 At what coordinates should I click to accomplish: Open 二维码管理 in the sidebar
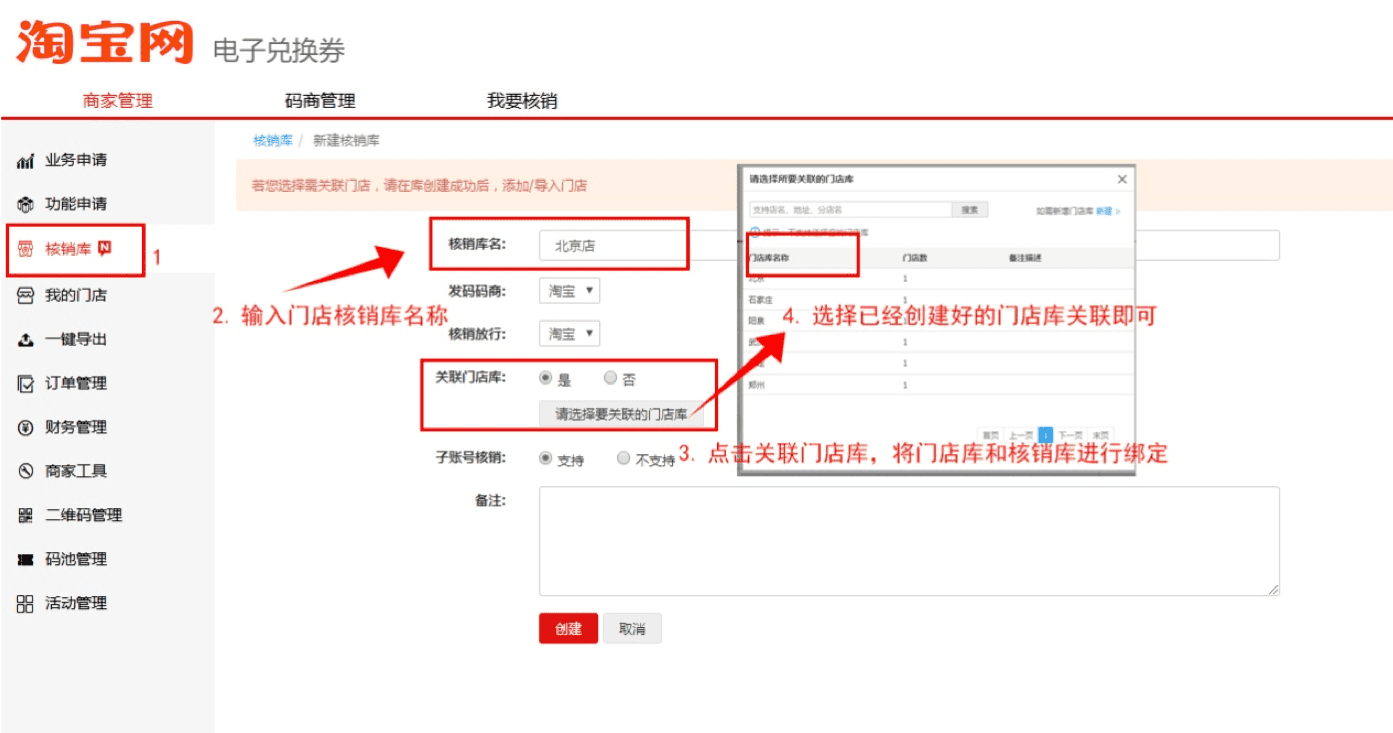[84, 515]
